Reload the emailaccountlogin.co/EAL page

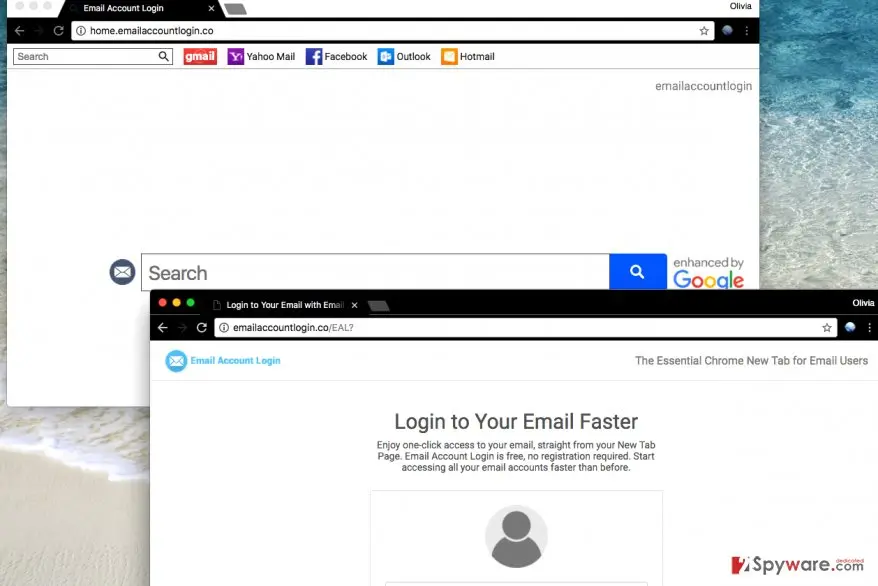tap(202, 327)
